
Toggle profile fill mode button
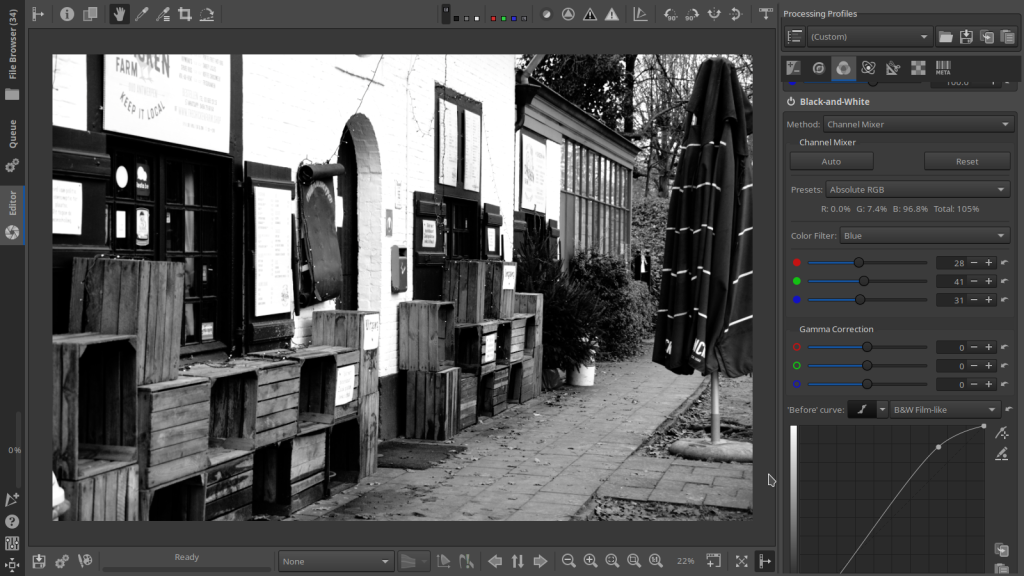[794, 37]
